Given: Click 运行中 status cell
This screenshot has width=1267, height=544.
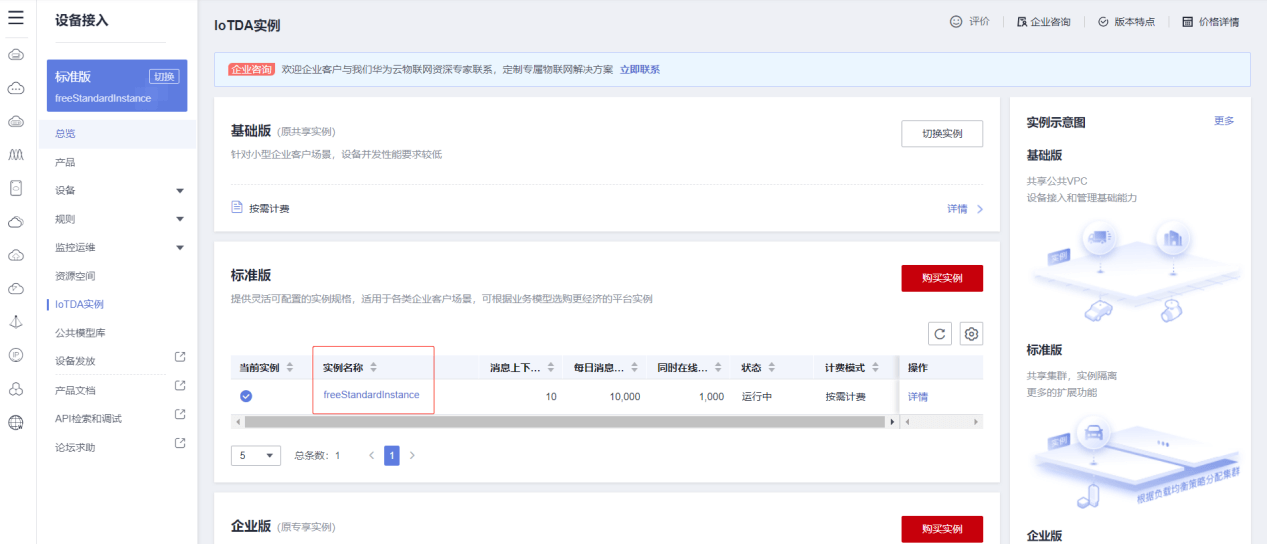Looking at the screenshot, I should coord(757,397).
